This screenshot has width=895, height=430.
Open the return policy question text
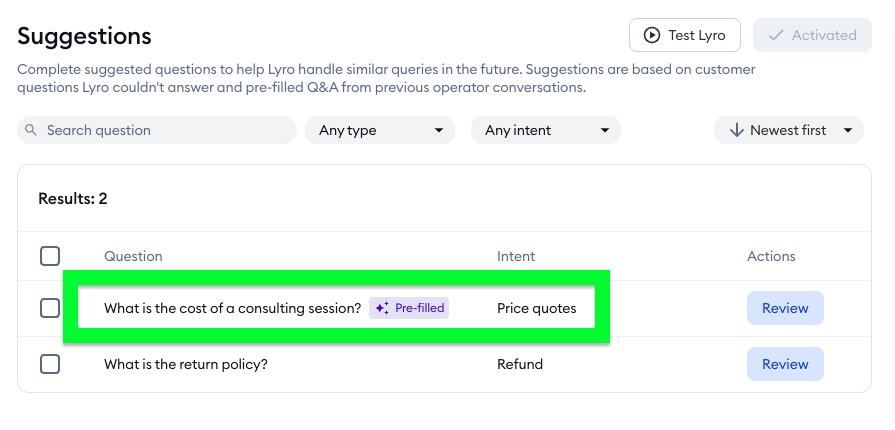[x=186, y=364]
